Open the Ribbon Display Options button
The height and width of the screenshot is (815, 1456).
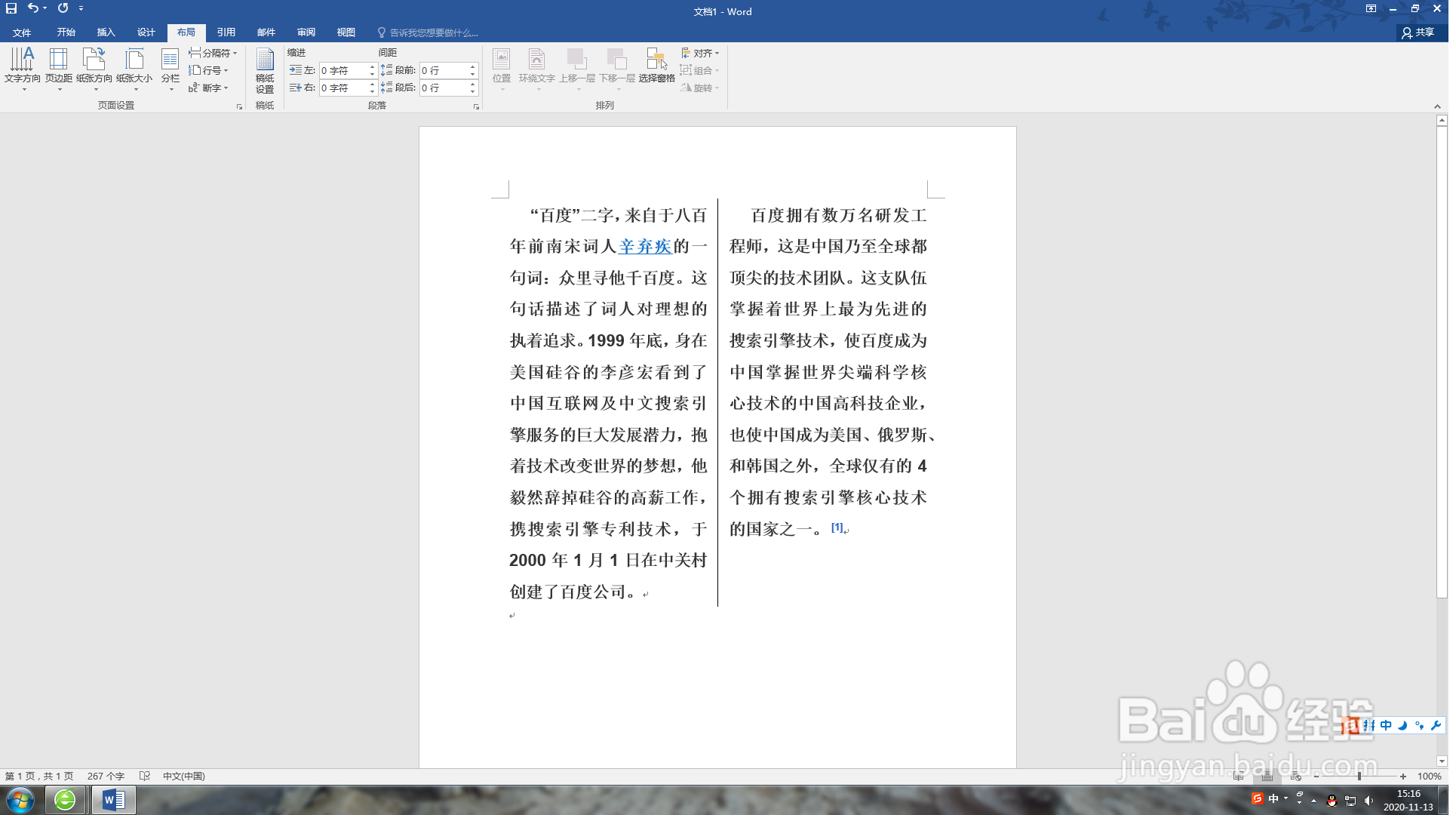click(x=1371, y=9)
